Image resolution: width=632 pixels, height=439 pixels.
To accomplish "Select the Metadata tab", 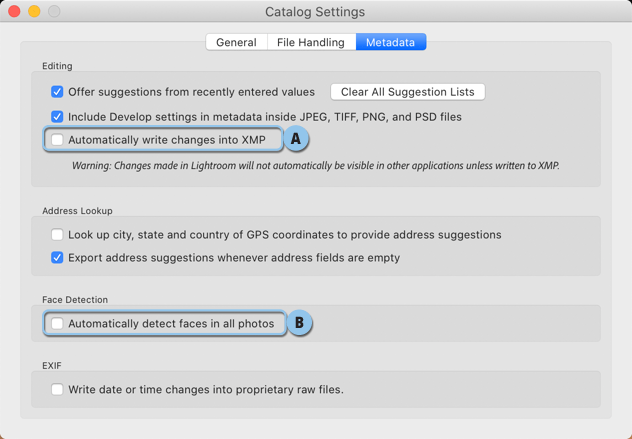I will pos(391,42).
